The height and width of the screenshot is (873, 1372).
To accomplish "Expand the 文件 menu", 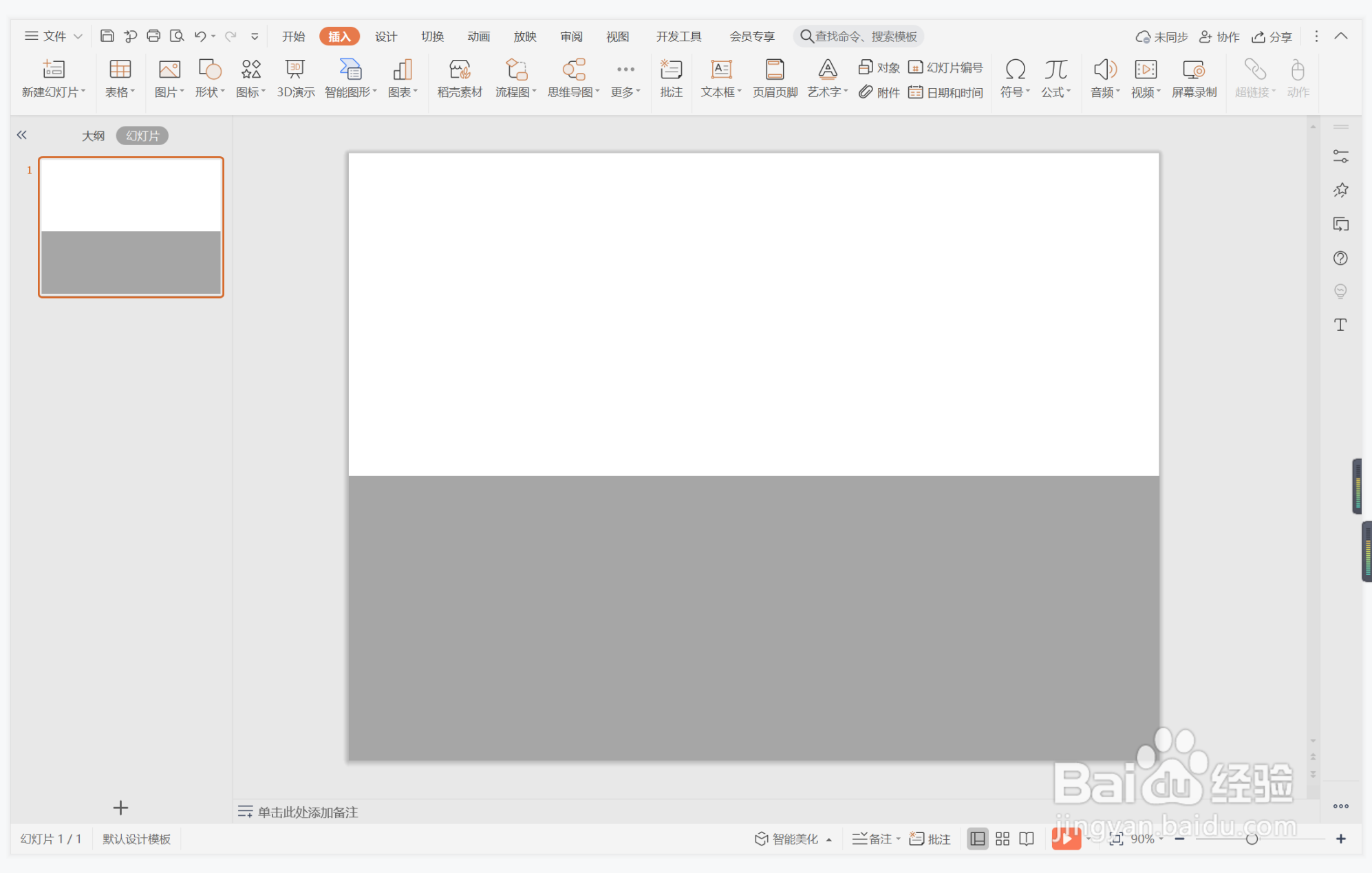I will pyautogui.click(x=54, y=36).
